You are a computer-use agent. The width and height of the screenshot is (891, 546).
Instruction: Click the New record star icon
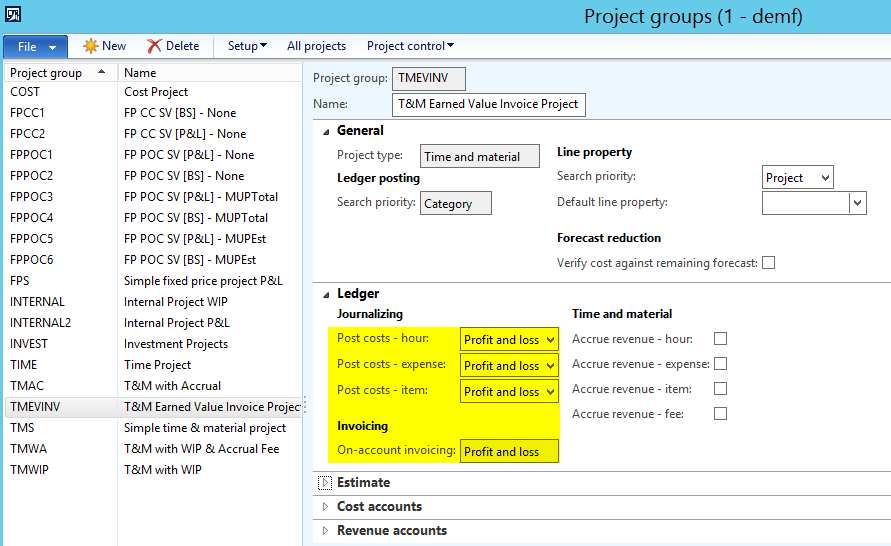90,46
